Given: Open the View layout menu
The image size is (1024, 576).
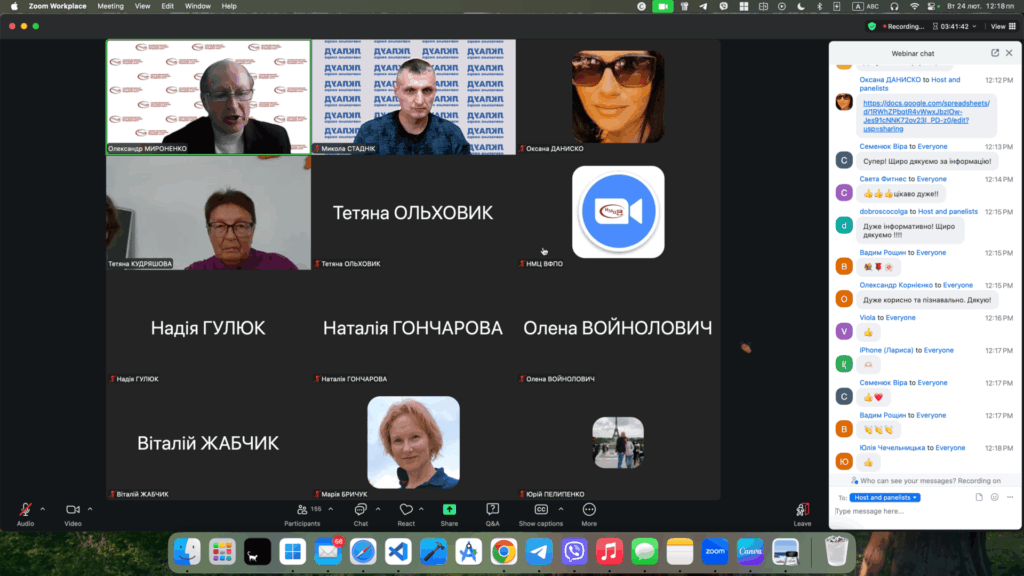Looking at the screenshot, I should click(x=998, y=26).
